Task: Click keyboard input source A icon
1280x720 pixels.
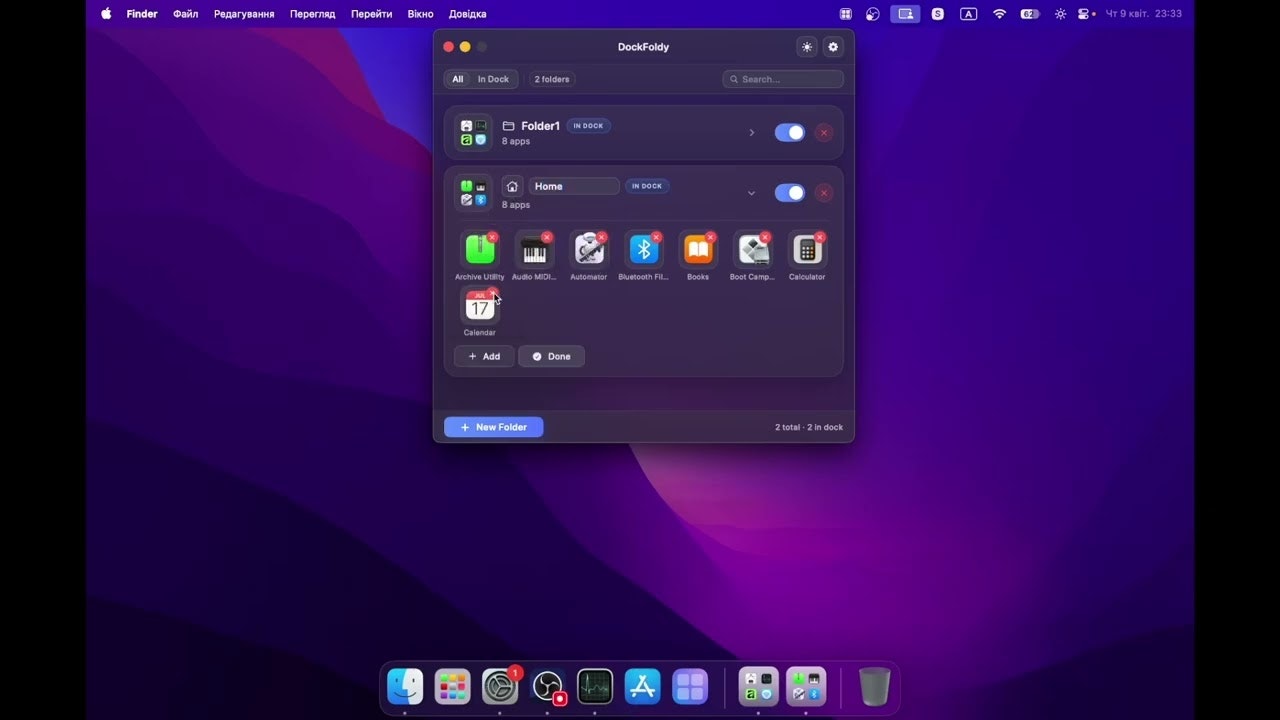Action: pos(968,14)
